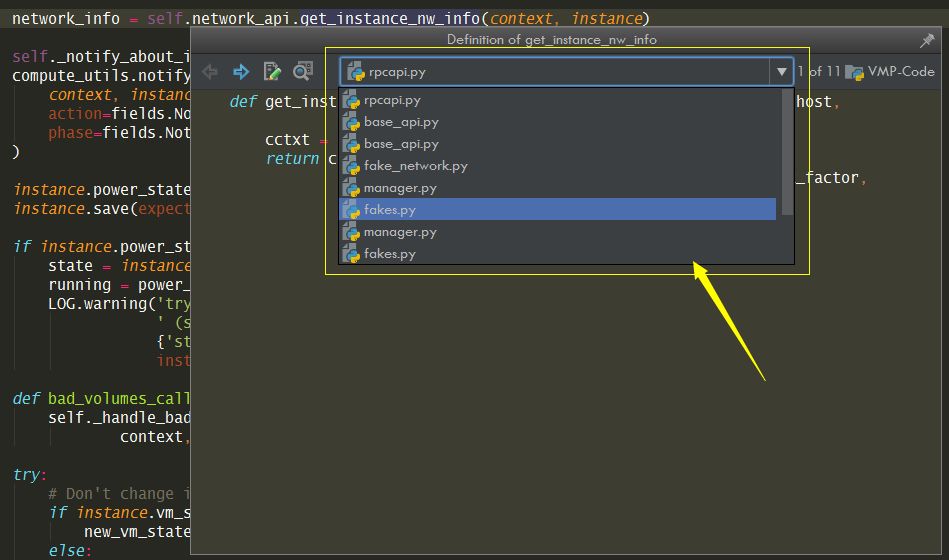Click 'cctxt' in the popup code
Screen dimensions: 949x560
click(x=287, y=140)
